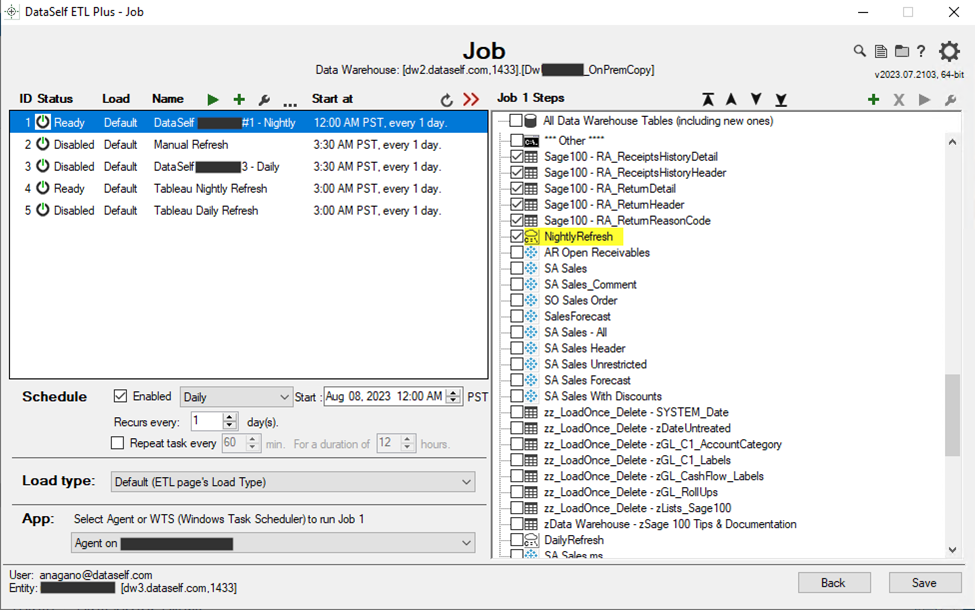
Task: Refresh the job list
Action: pos(446,100)
